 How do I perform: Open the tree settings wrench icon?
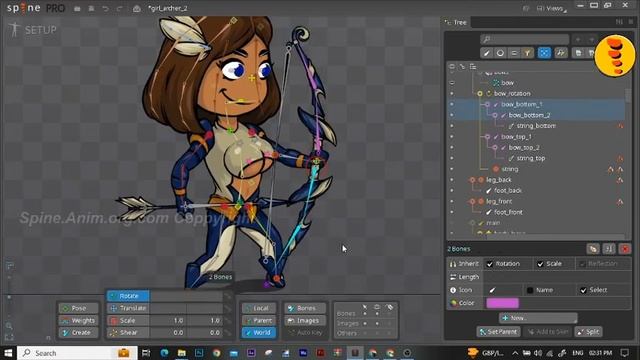(561, 53)
